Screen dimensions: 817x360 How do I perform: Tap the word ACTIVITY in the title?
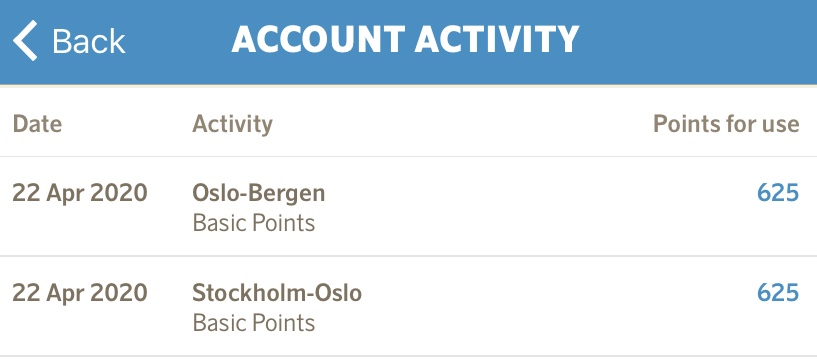pyautogui.click(x=497, y=39)
